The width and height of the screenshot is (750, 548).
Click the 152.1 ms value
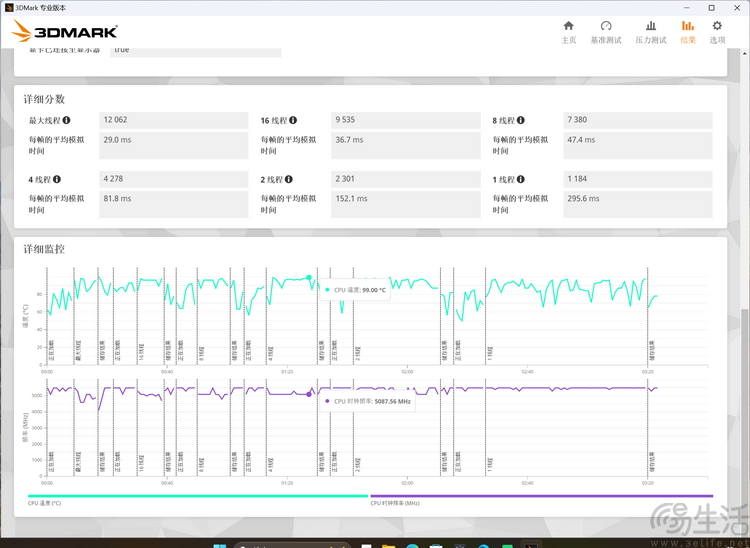click(406, 204)
